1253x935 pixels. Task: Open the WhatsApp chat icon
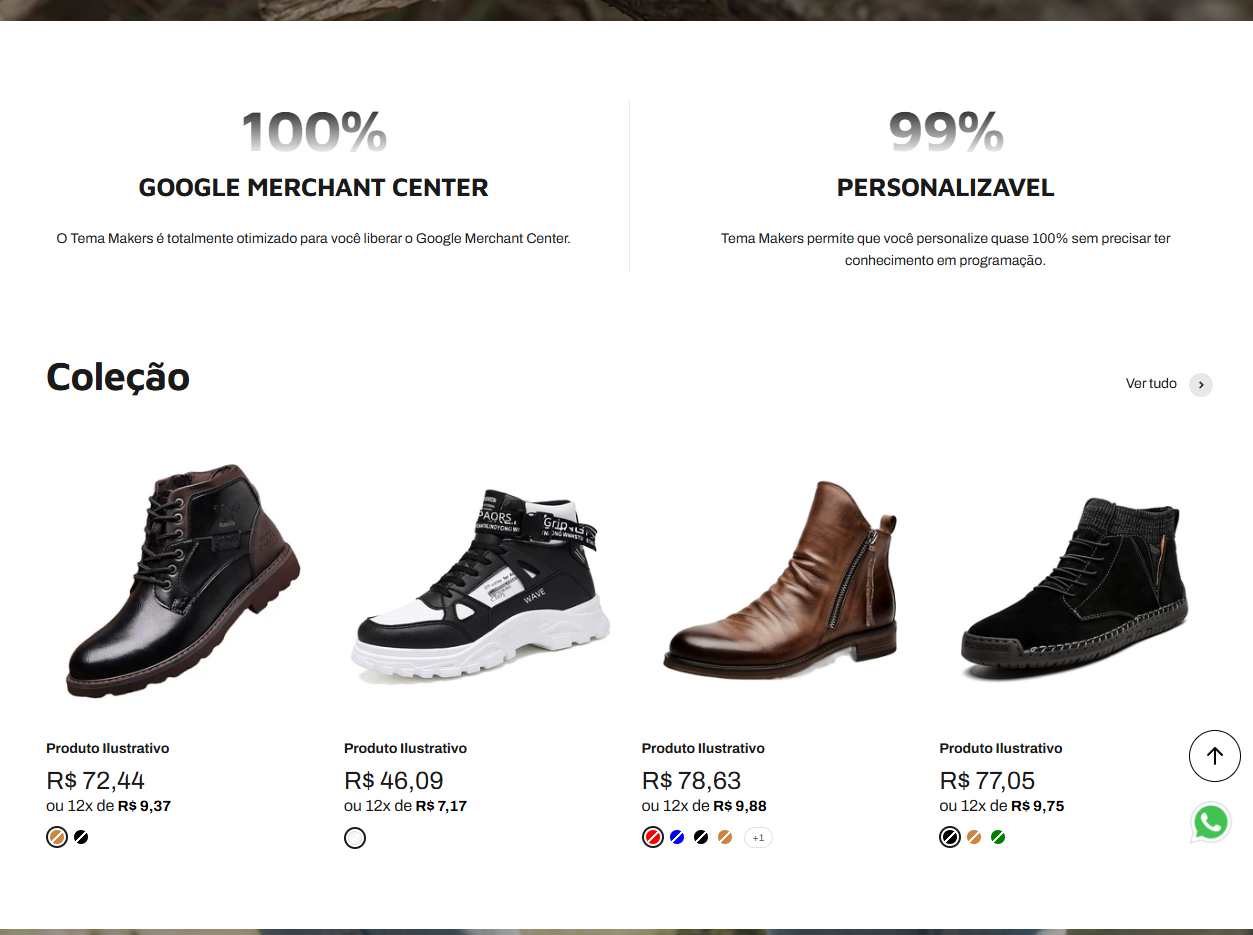tap(1210, 822)
